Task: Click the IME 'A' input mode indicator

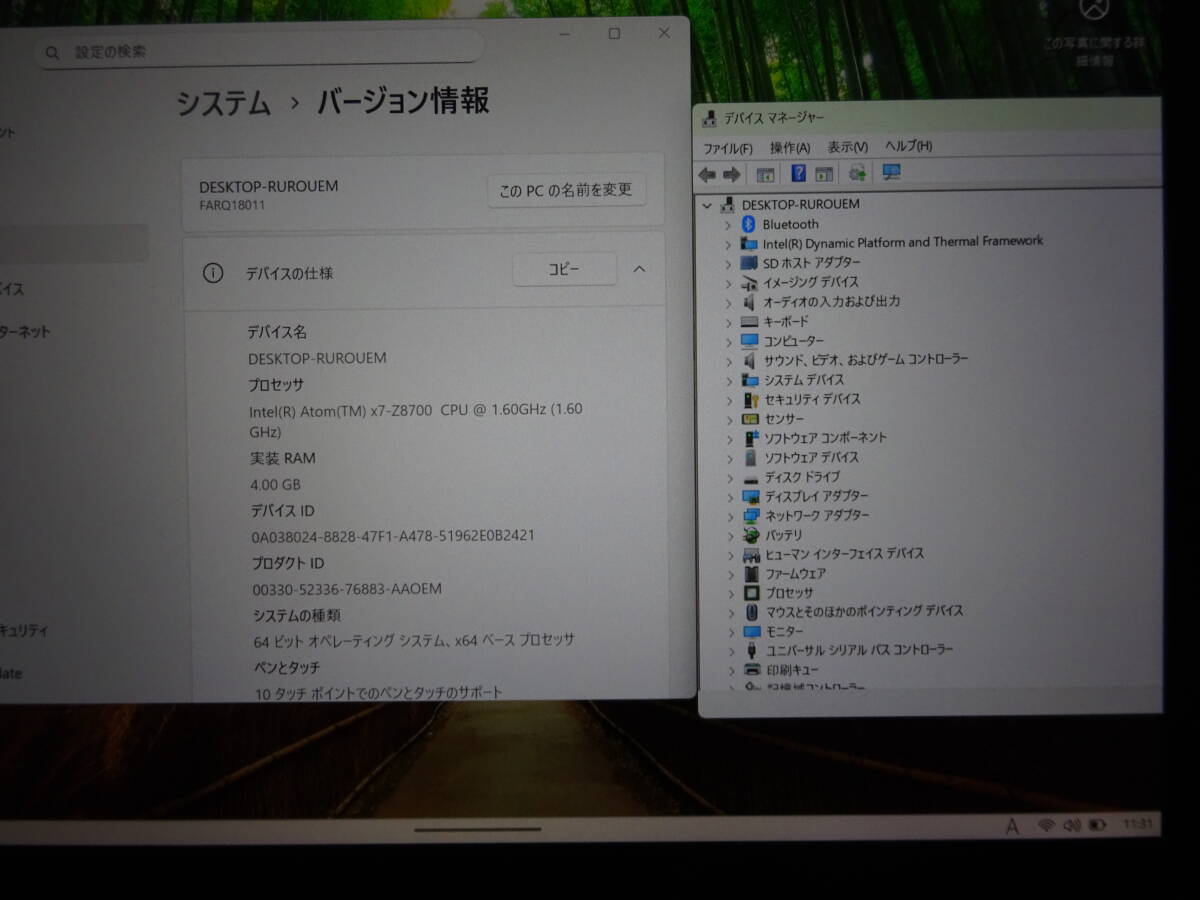Action: click(x=1012, y=826)
